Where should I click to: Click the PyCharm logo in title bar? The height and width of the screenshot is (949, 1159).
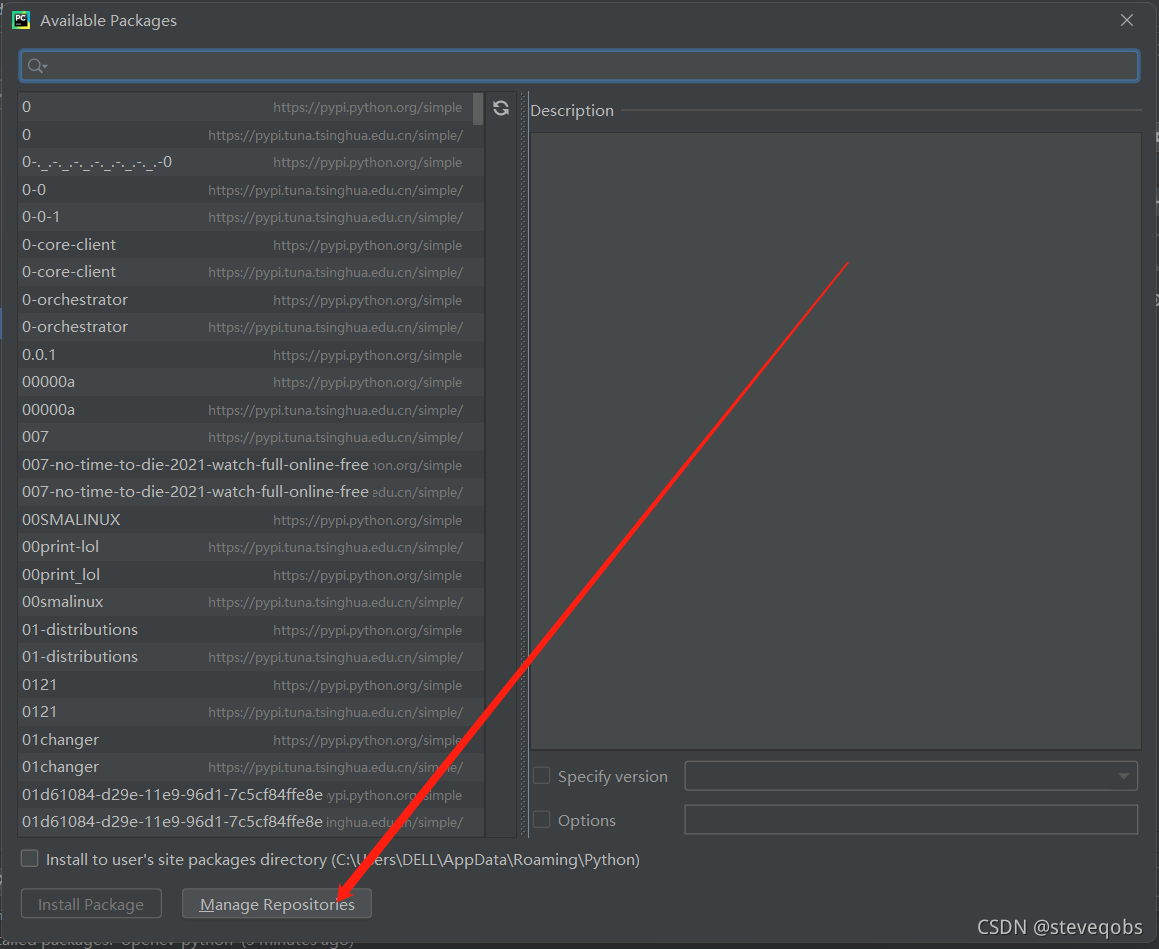[x=21, y=20]
